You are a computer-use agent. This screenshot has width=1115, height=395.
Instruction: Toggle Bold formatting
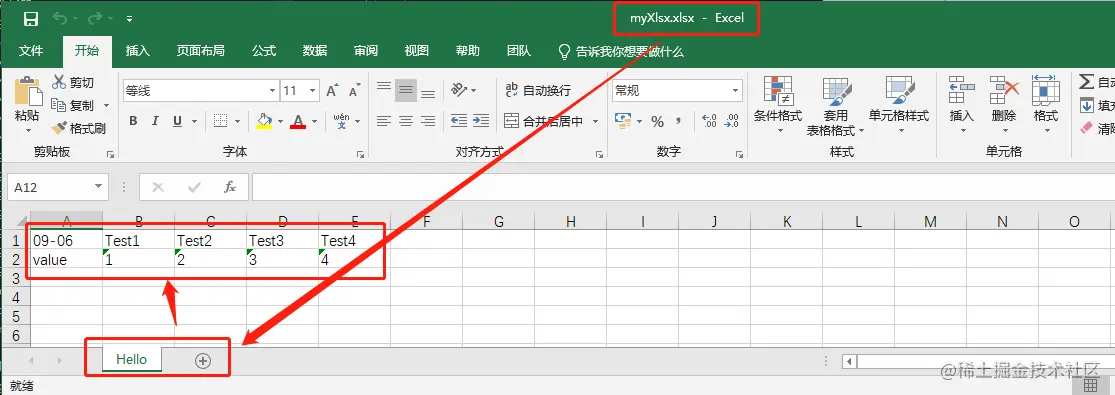coord(133,121)
